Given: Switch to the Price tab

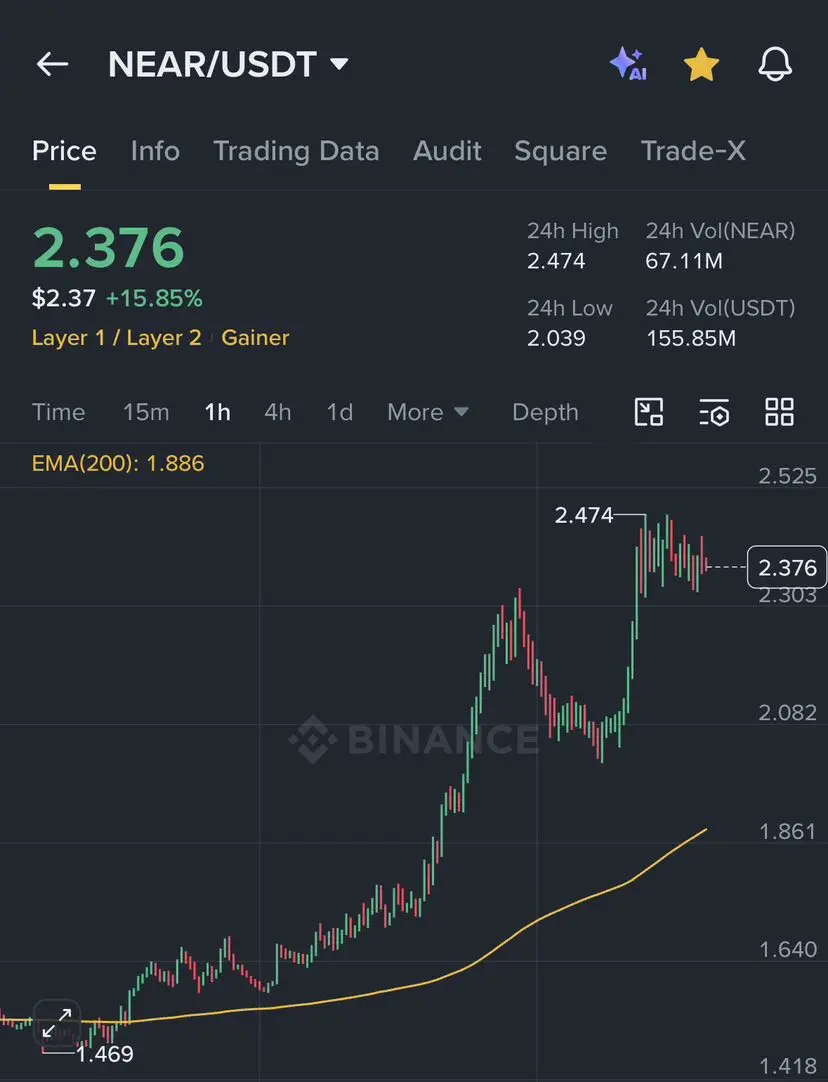Looking at the screenshot, I should point(64,151).
